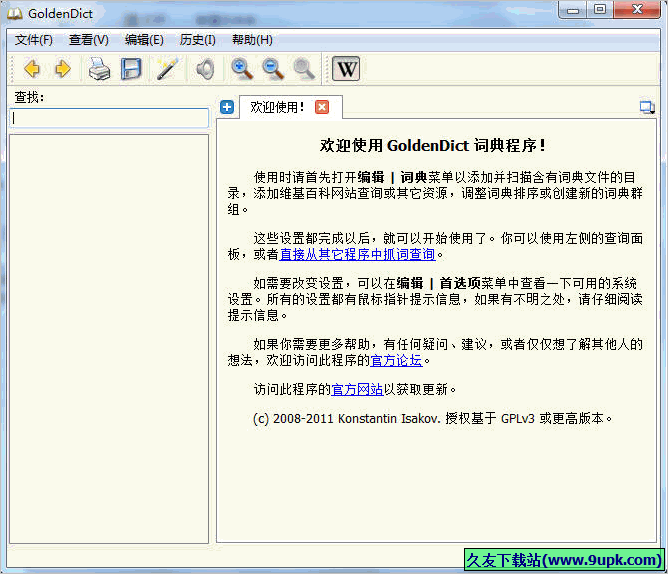
Task: Click the copyright line with Konstantin Isakov
Action: [x=432, y=418]
